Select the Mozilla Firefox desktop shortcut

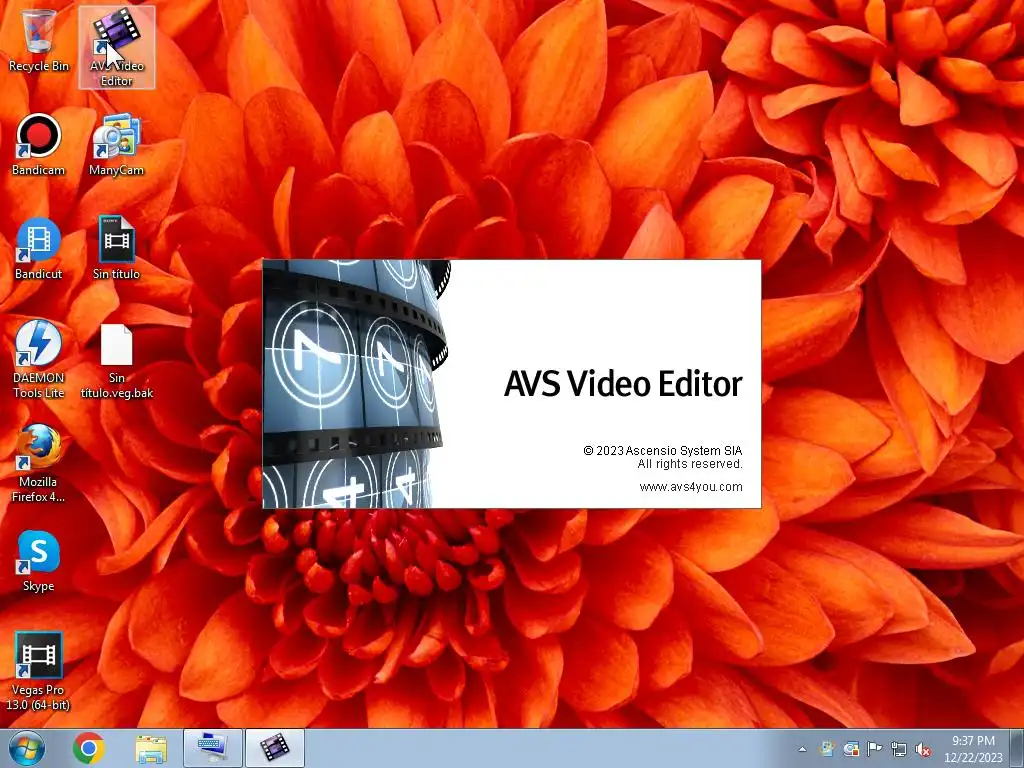pos(39,464)
